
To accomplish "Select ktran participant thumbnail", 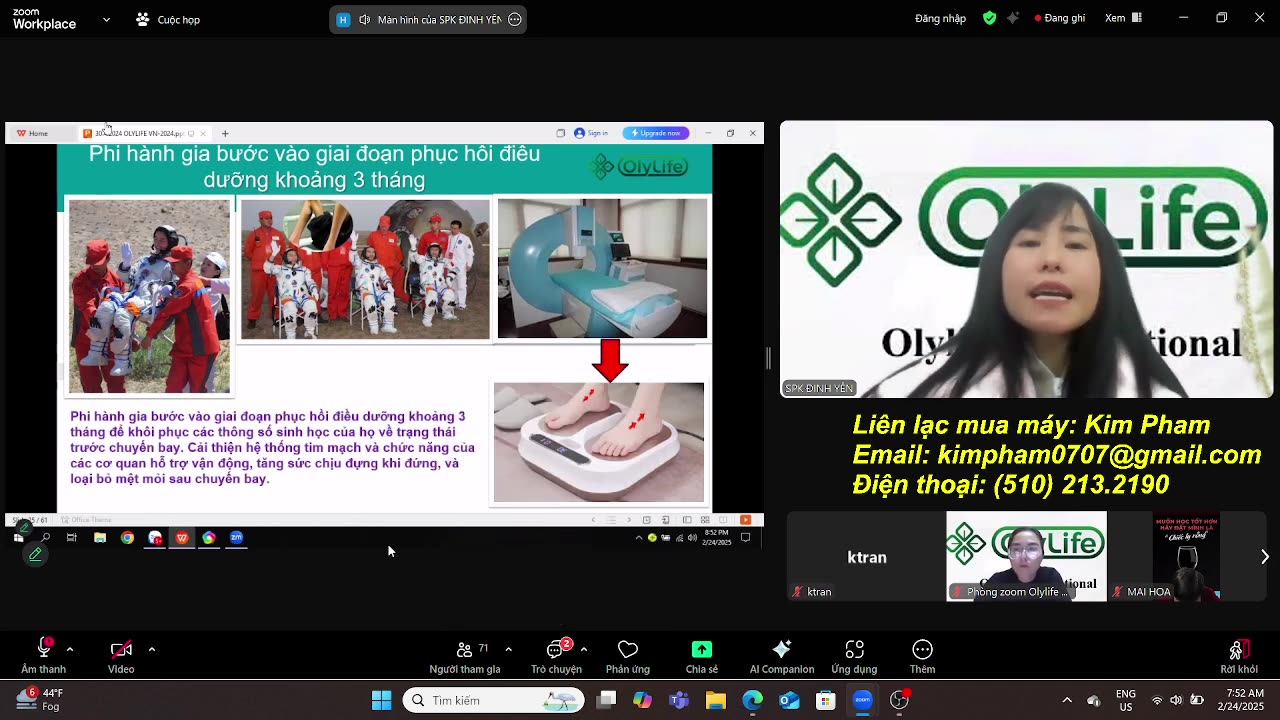I will pos(866,557).
